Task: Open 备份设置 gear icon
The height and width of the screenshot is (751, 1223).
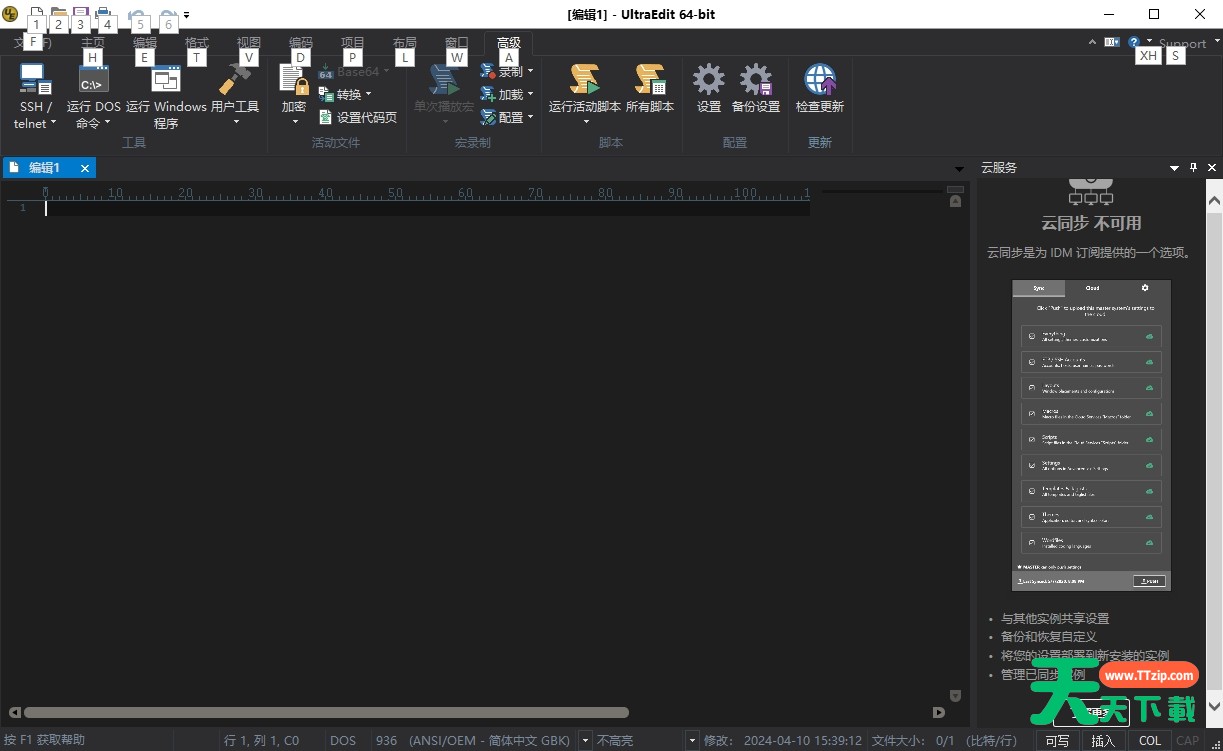Action: tap(755, 81)
